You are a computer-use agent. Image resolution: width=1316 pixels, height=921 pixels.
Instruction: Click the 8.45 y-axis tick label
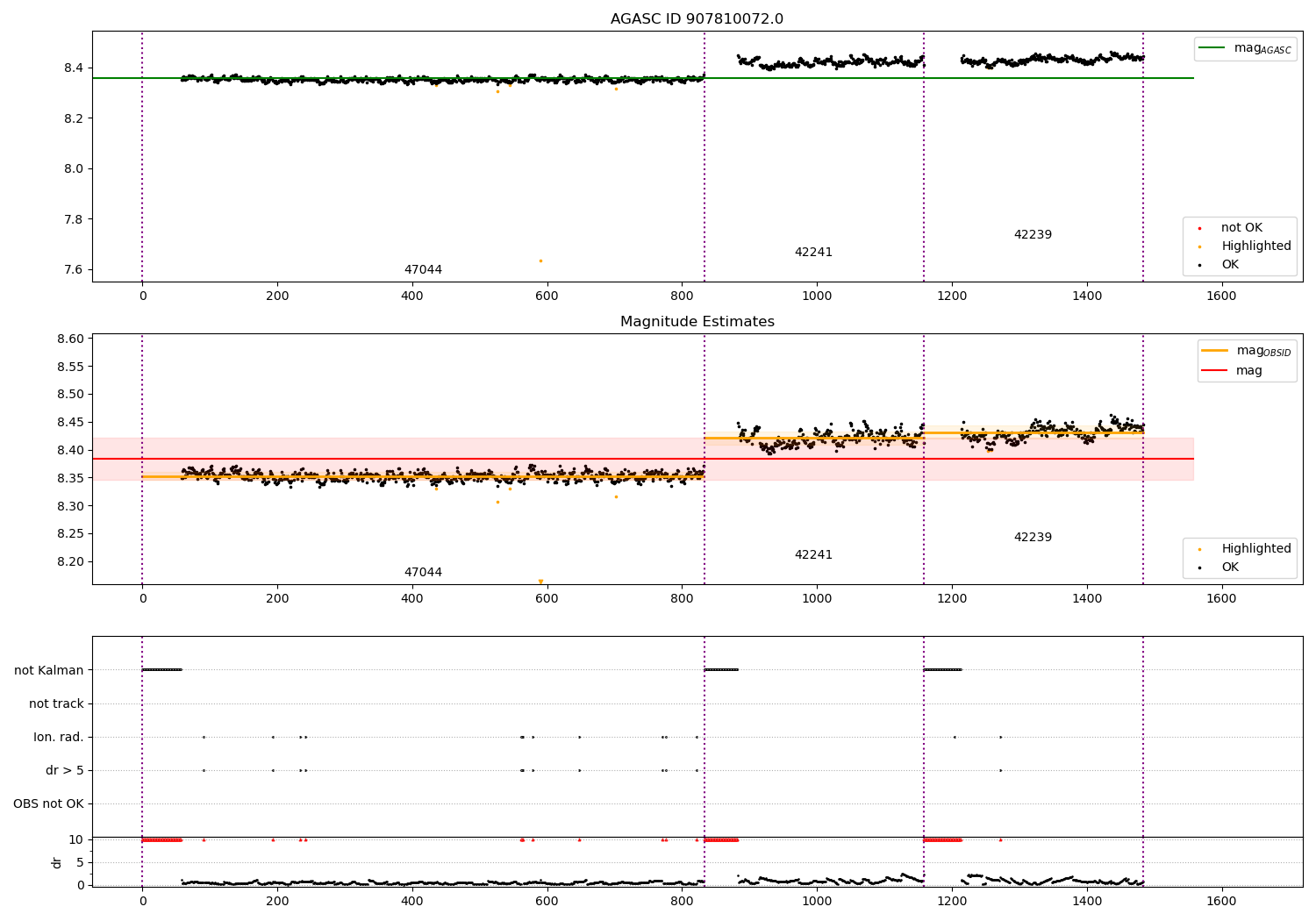[69, 422]
